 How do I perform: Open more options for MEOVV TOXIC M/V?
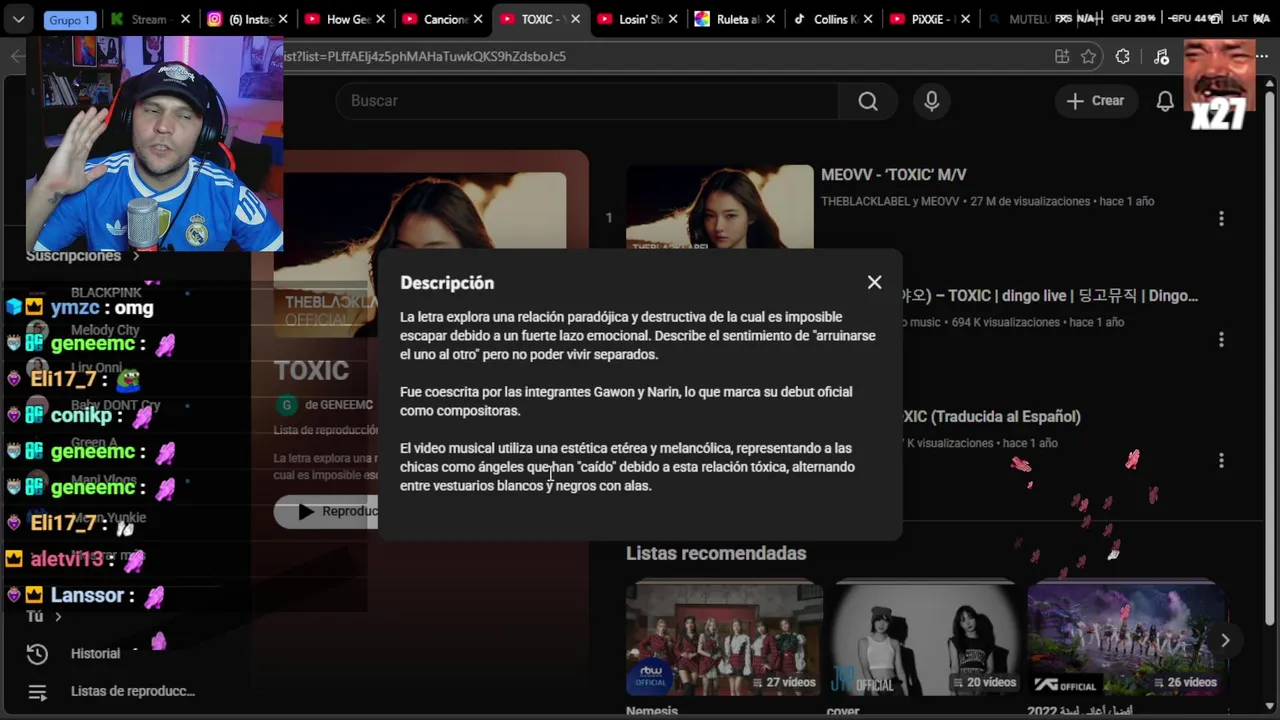(1221, 218)
